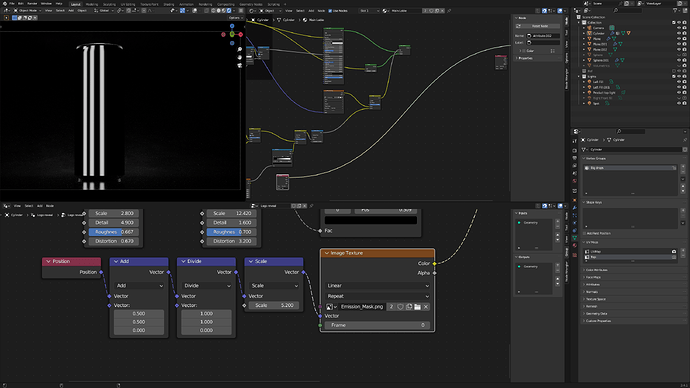Switch to the Shading workspace tab

pyautogui.click(x=169, y=4)
